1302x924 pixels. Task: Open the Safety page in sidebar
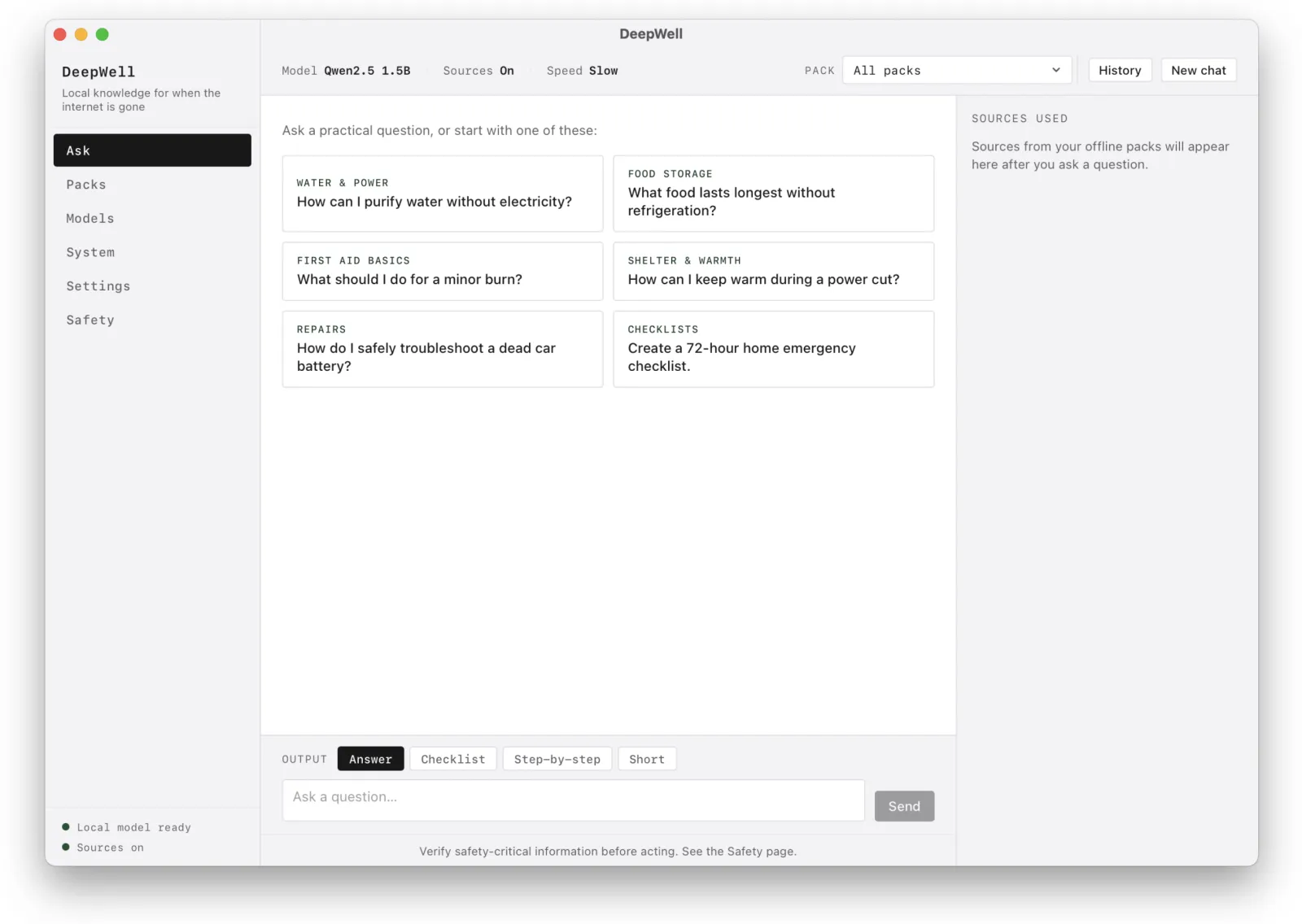(152, 320)
